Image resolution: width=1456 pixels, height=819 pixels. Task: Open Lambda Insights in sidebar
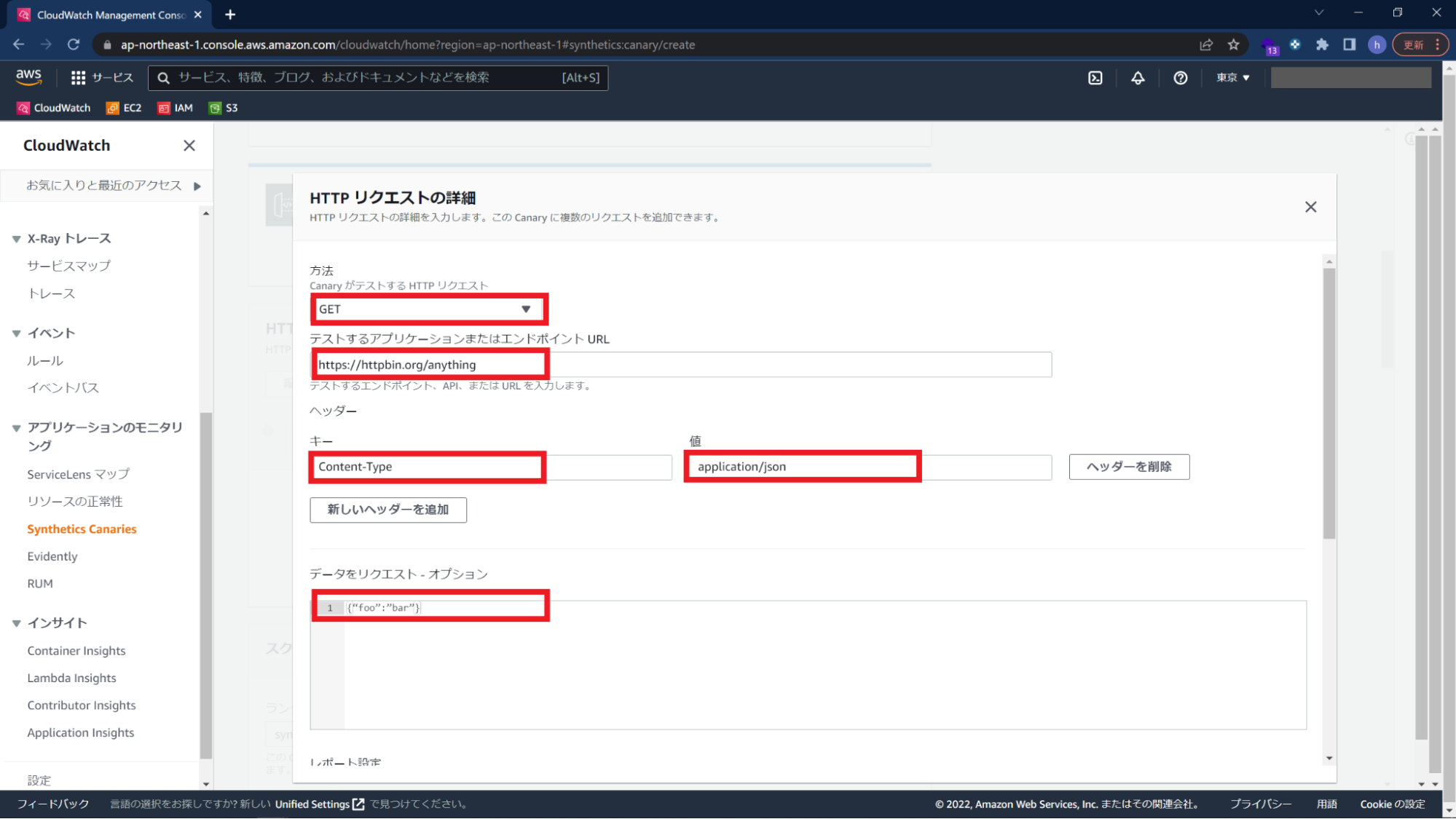click(71, 678)
